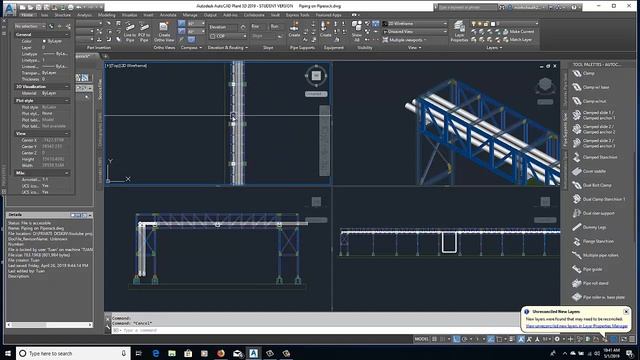Toggle 2D object snap in status bar
This screenshot has width=640, height=360.
(499, 339)
